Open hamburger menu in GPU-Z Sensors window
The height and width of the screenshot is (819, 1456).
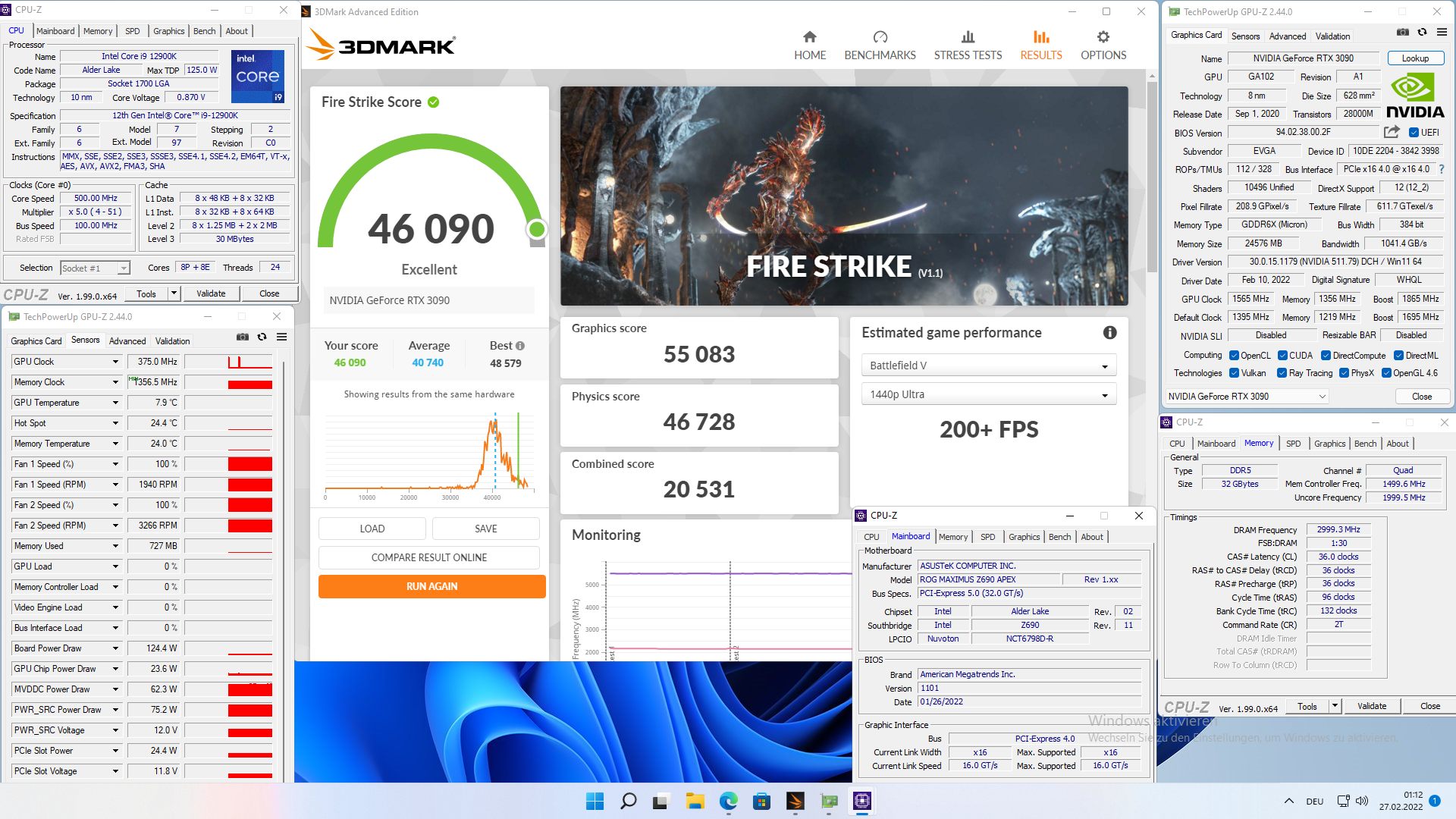click(281, 337)
